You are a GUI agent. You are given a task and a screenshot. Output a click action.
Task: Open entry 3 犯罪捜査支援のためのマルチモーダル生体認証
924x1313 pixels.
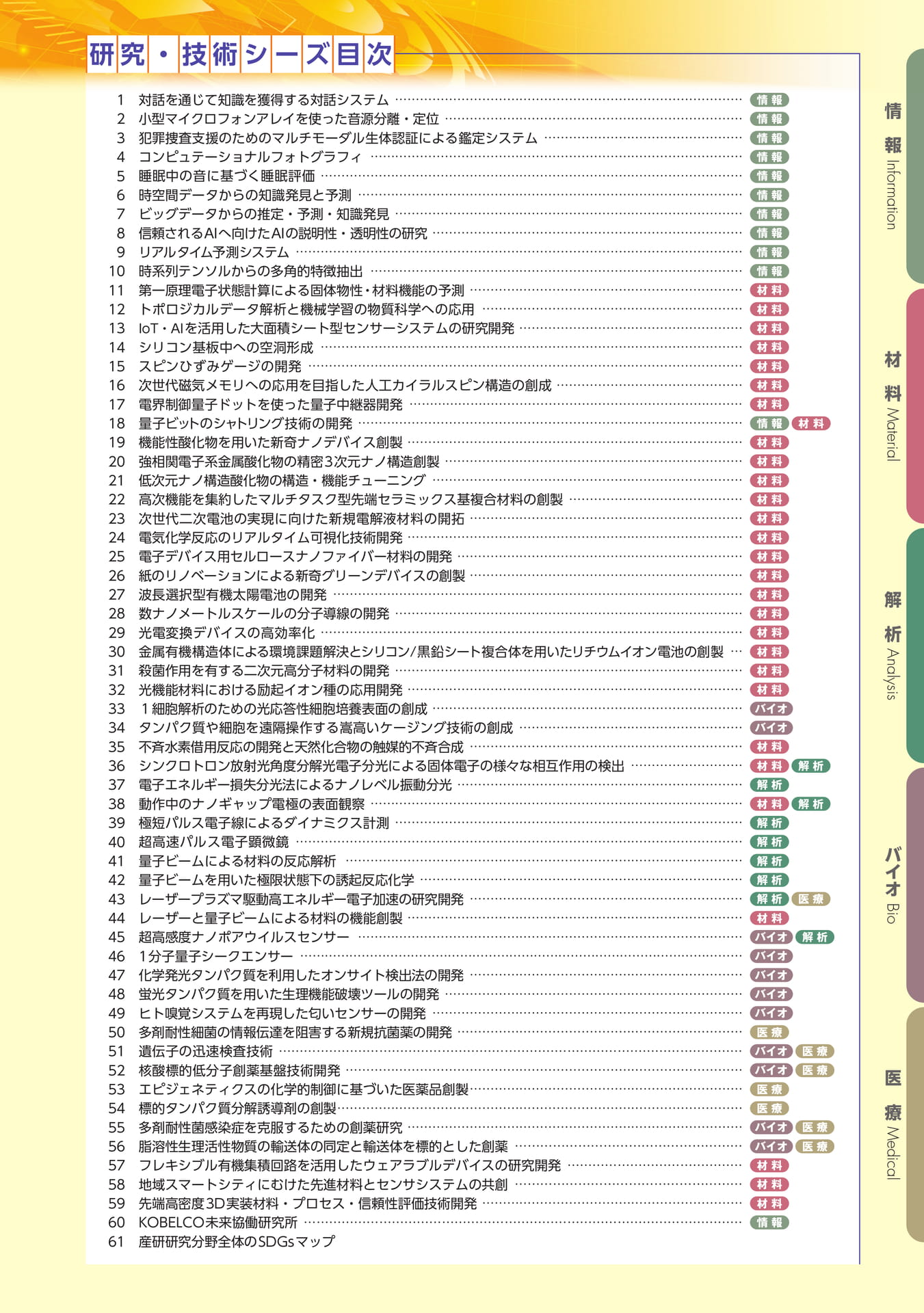tap(338, 138)
